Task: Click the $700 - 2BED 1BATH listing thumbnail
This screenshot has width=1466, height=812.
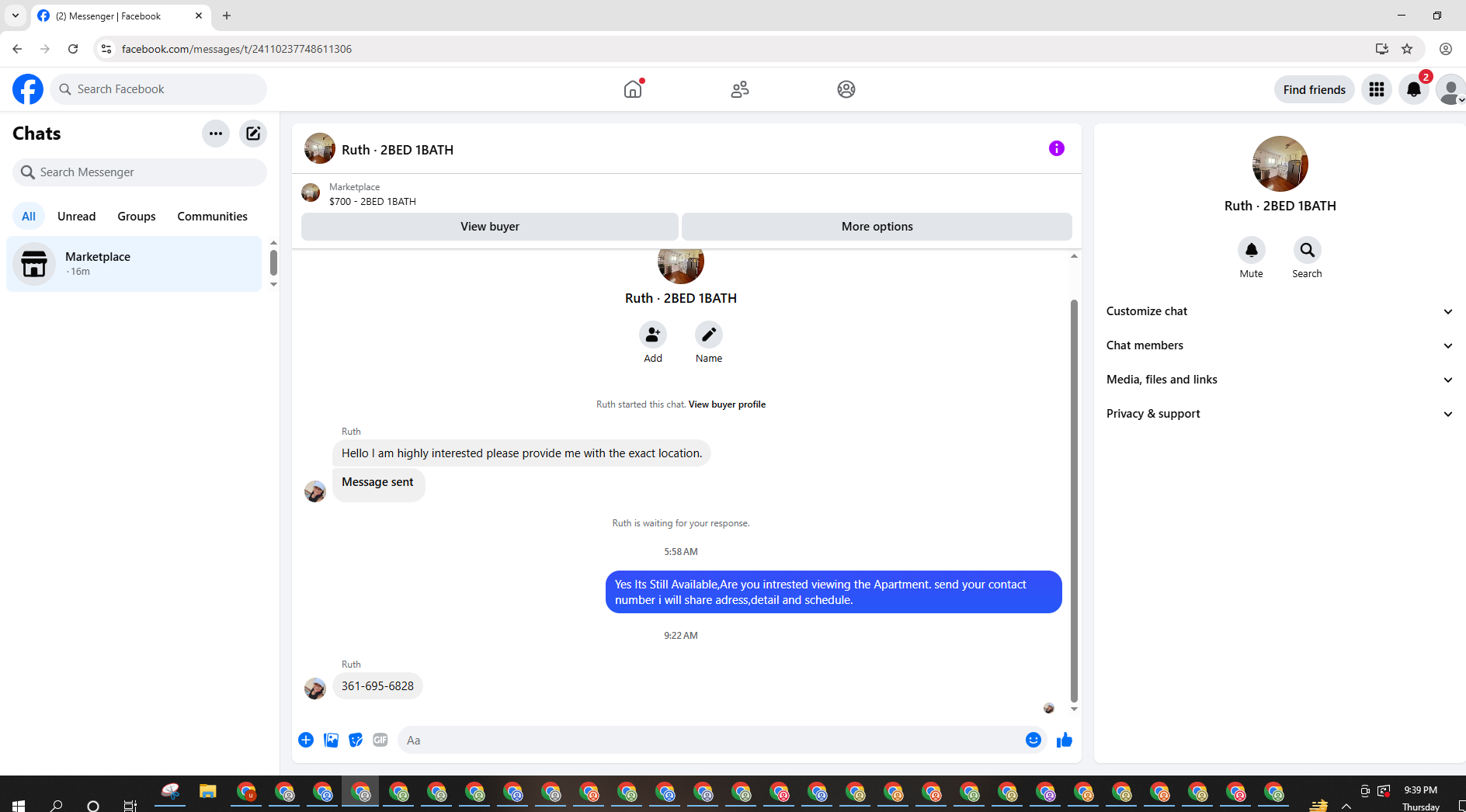Action: point(311,193)
